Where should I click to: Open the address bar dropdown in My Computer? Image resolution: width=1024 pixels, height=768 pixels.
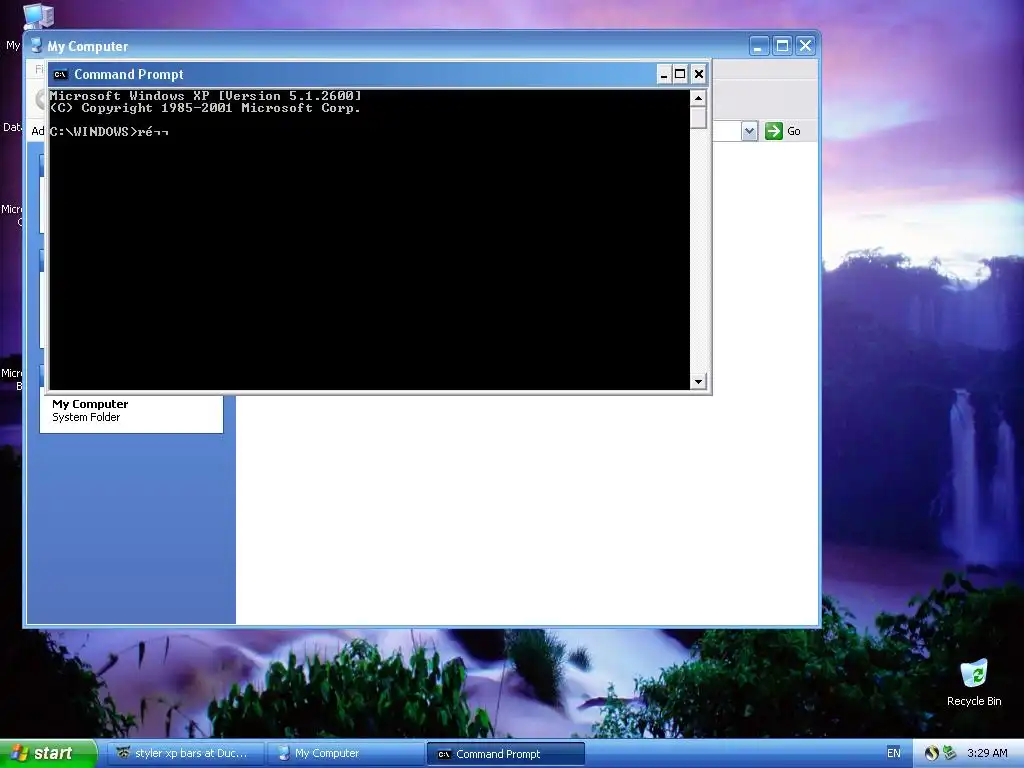750,131
